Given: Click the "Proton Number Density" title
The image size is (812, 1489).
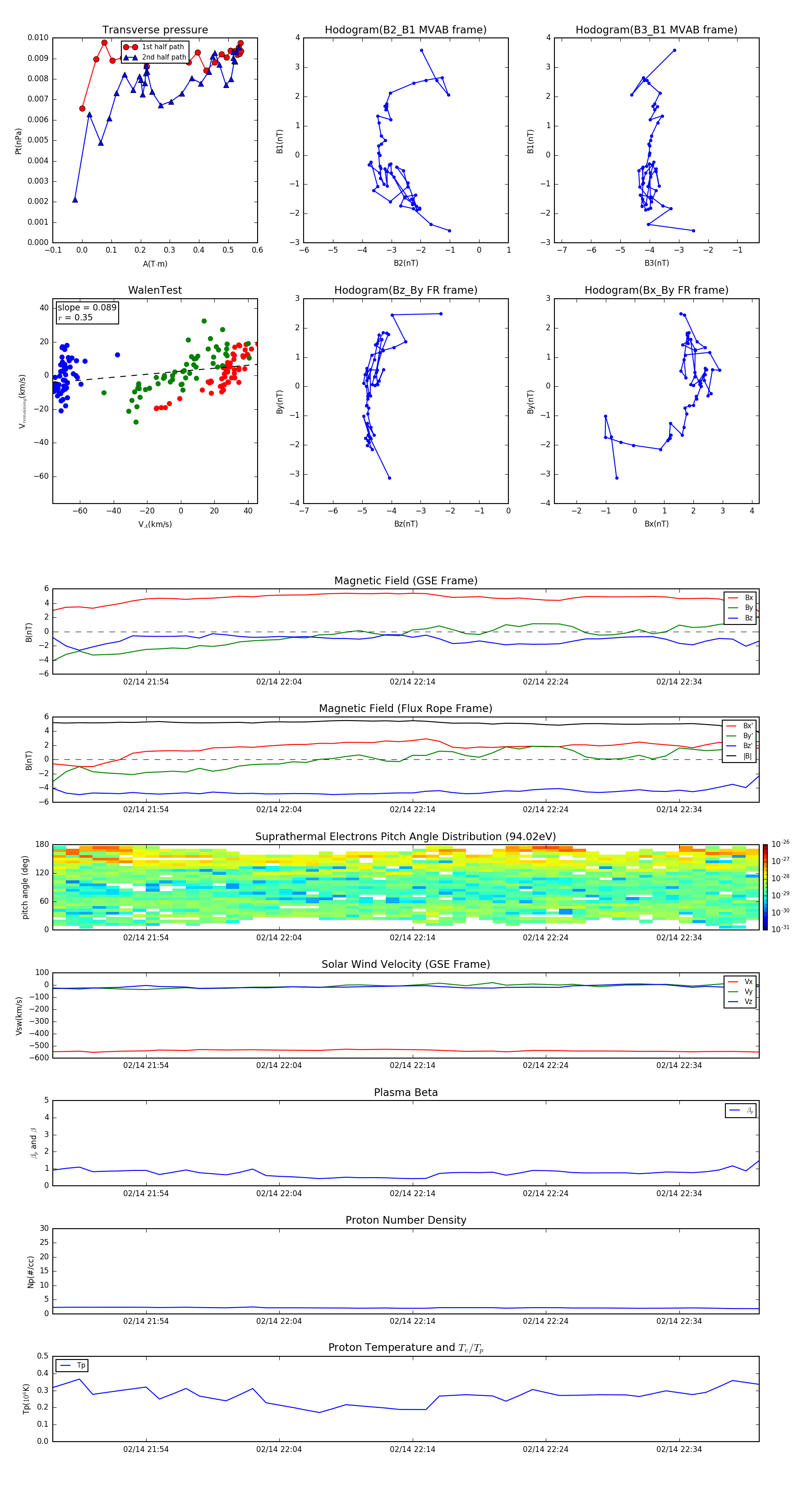Looking at the screenshot, I should [406, 1220].
